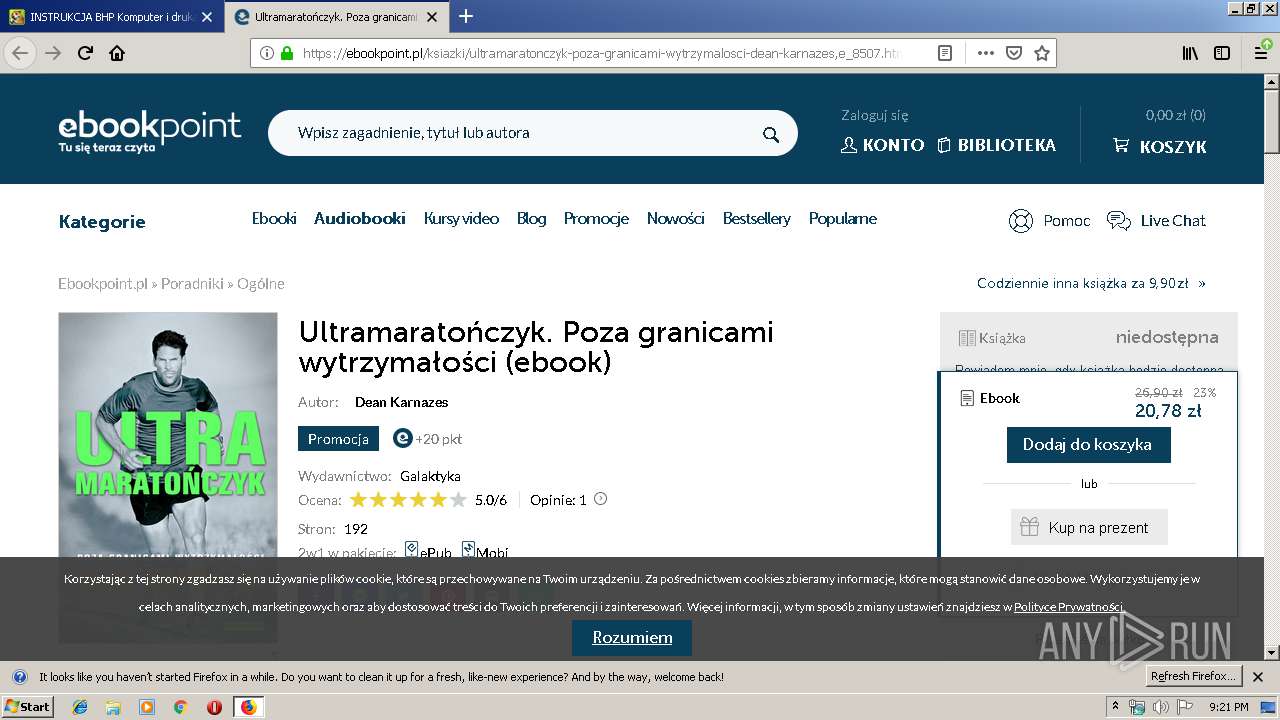Open Opinie: 1 reviews link

[x=558, y=500]
